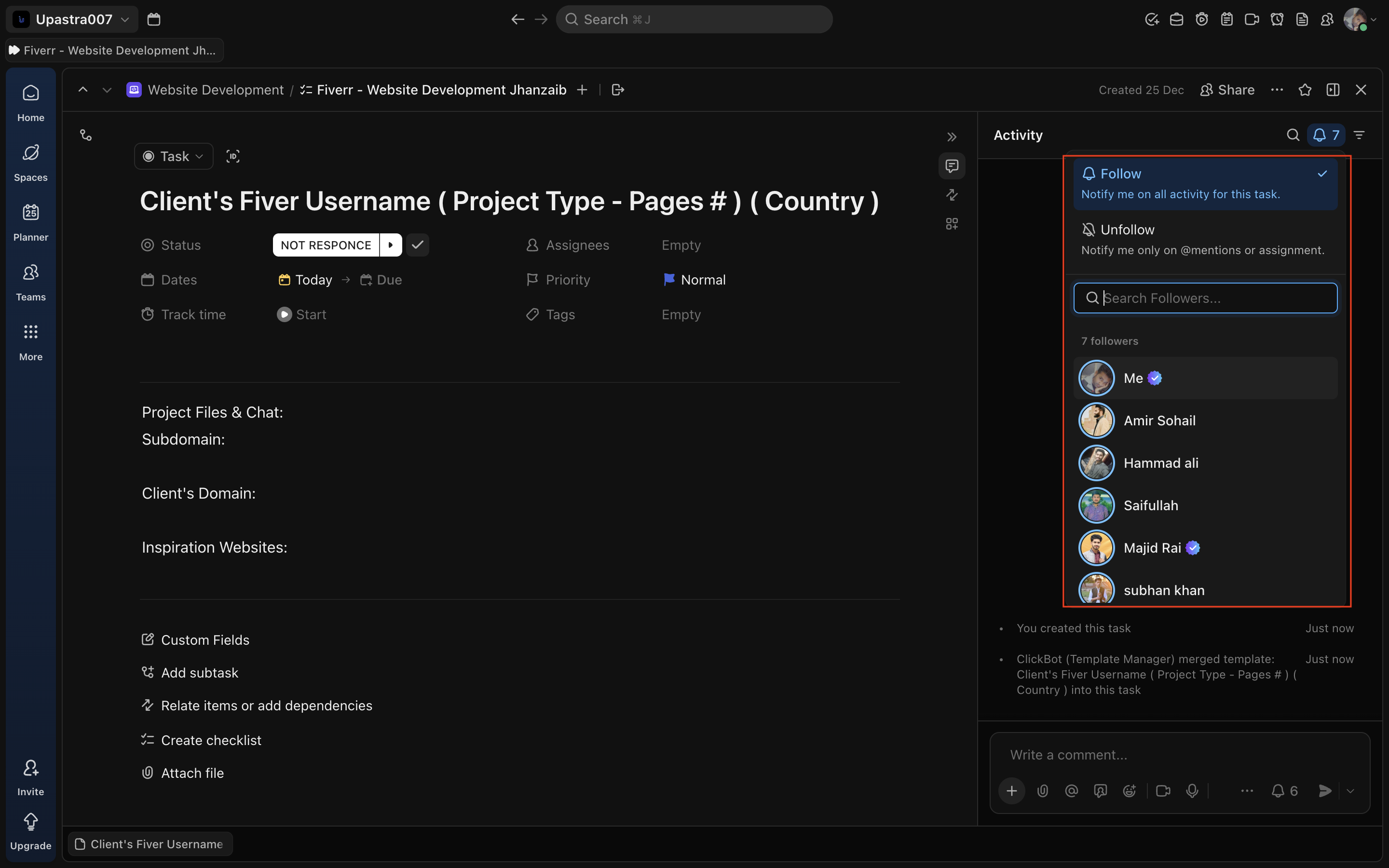Open the Upastra007 workspace dropdown
This screenshot has width=1389, height=868.
point(72,19)
